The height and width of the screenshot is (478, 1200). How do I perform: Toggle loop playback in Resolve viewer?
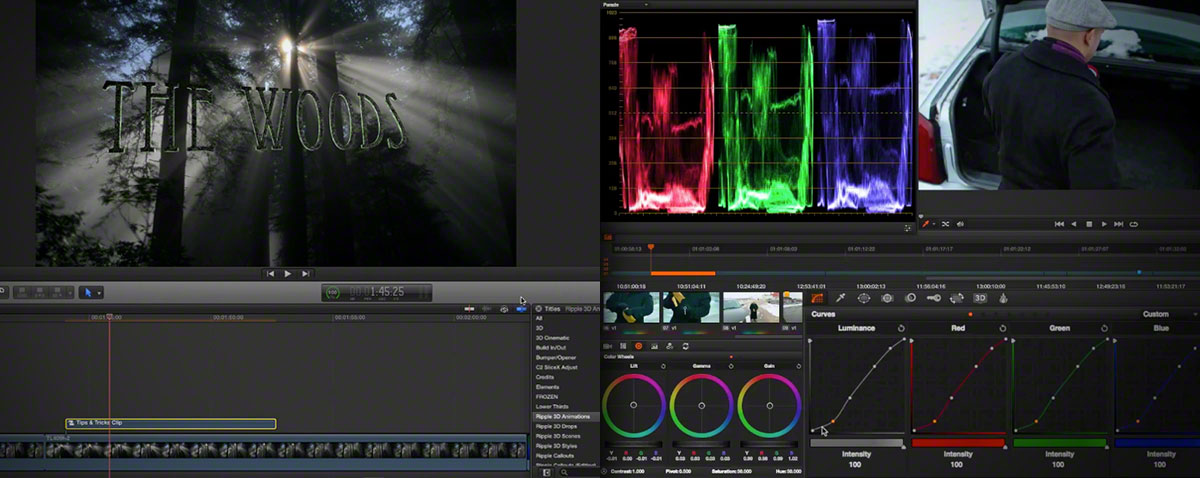[x=1134, y=224]
